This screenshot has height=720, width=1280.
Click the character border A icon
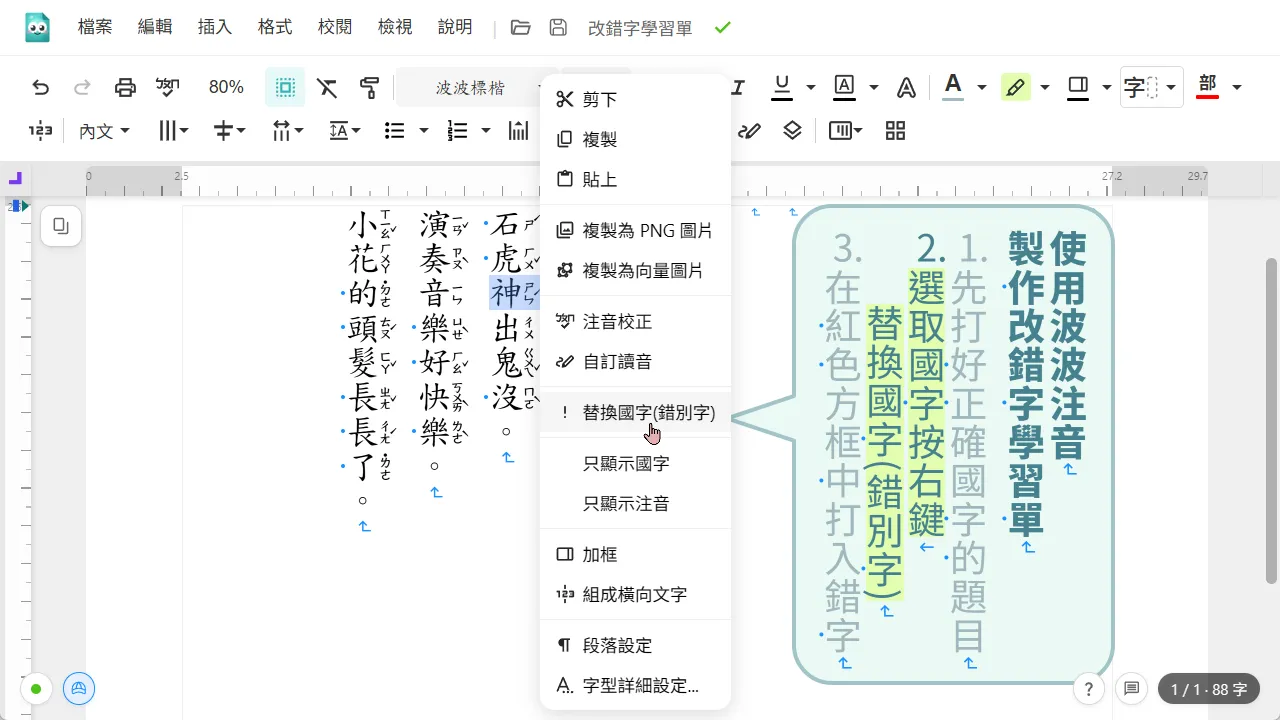[x=845, y=87]
